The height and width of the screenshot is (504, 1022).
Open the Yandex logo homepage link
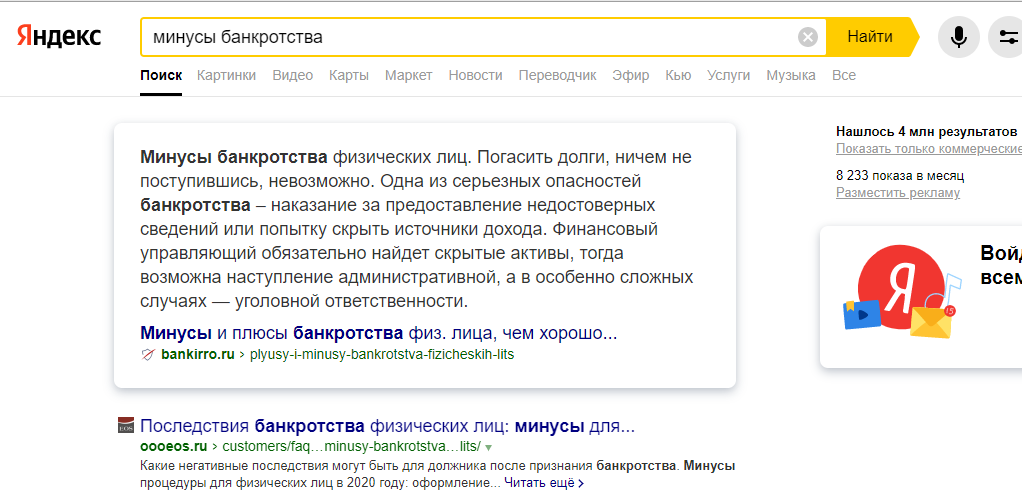(x=59, y=37)
